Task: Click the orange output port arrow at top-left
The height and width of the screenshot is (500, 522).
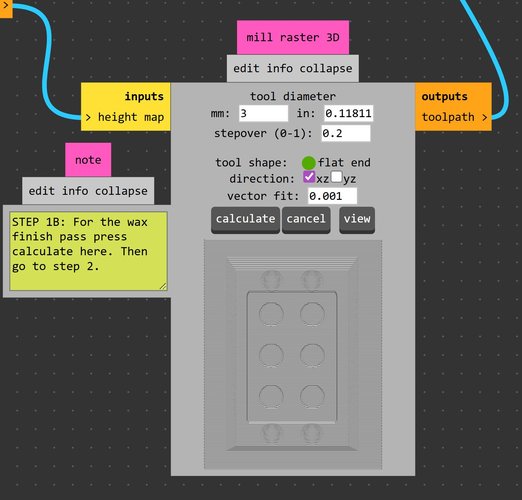Action: tap(6, 6)
